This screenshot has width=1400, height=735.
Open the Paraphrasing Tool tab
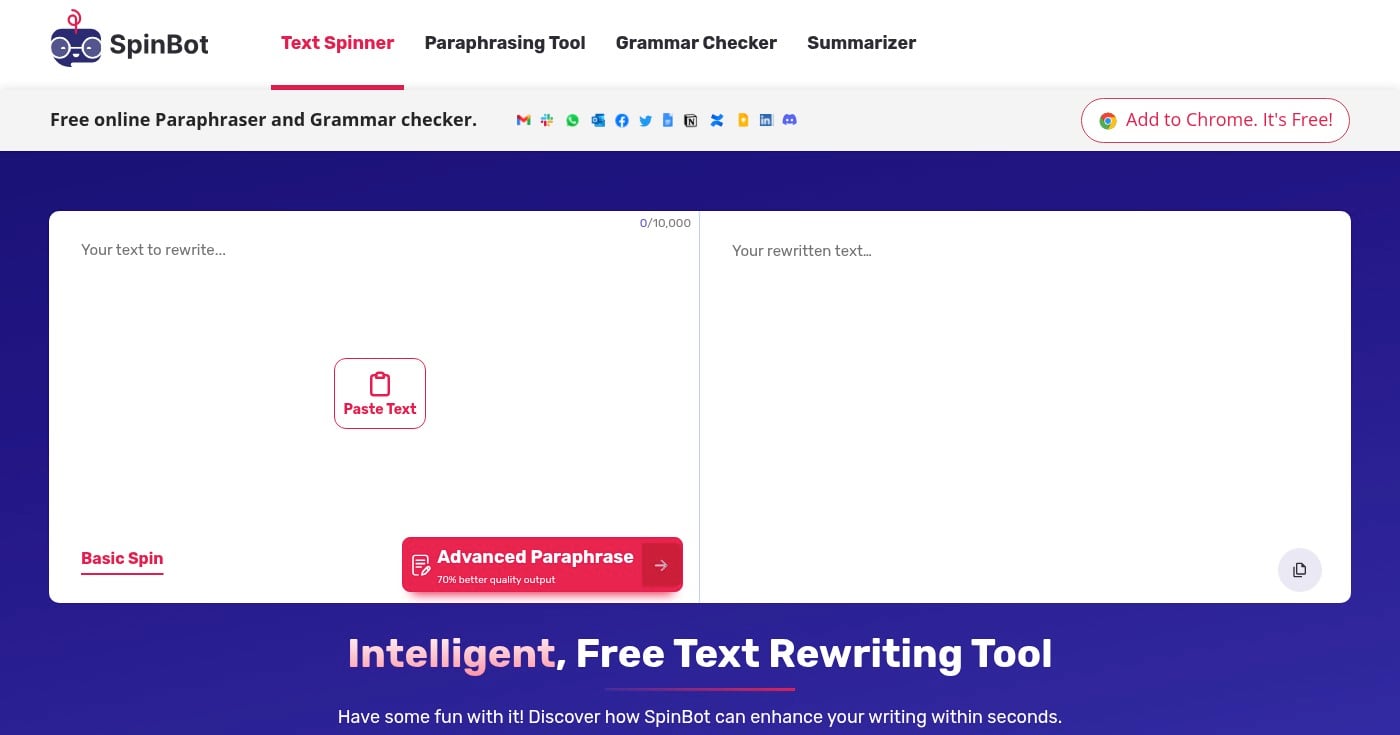tap(505, 43)
